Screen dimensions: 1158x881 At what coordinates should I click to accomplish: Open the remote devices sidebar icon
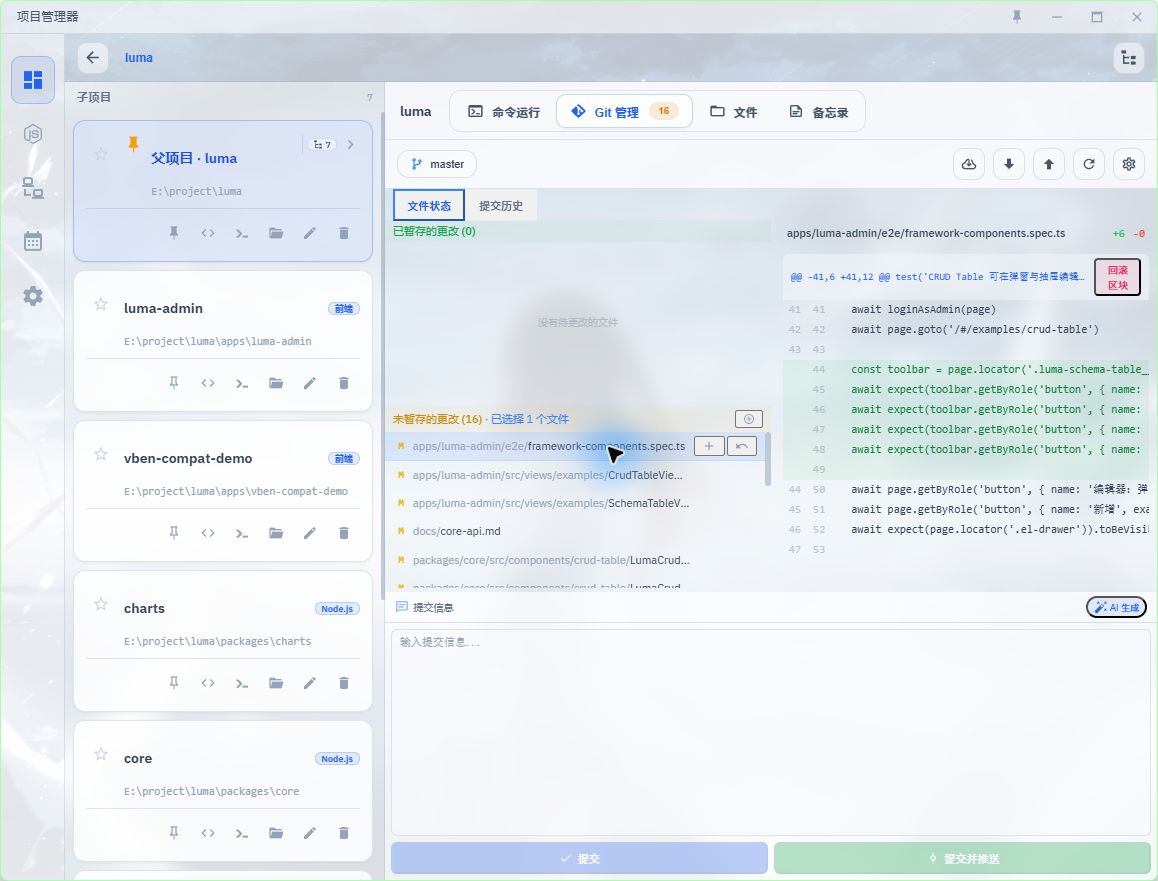point(32,188)
